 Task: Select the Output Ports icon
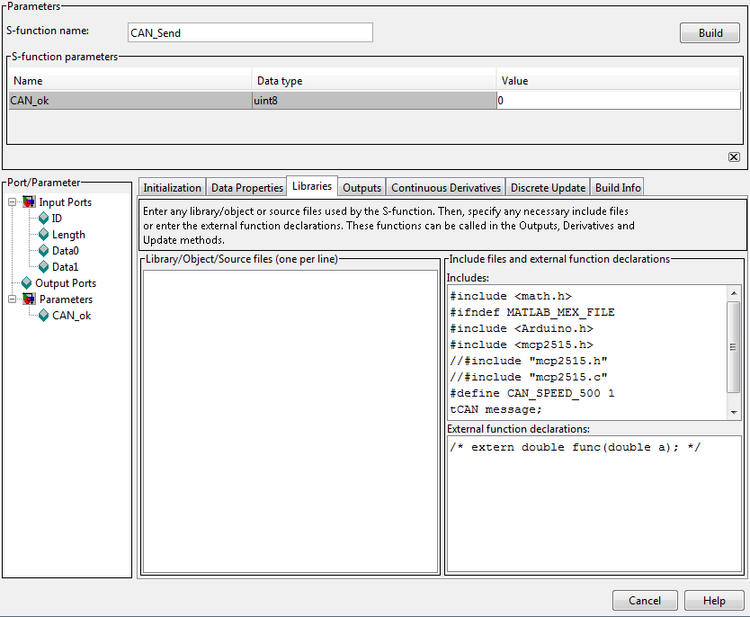(27, 283)
